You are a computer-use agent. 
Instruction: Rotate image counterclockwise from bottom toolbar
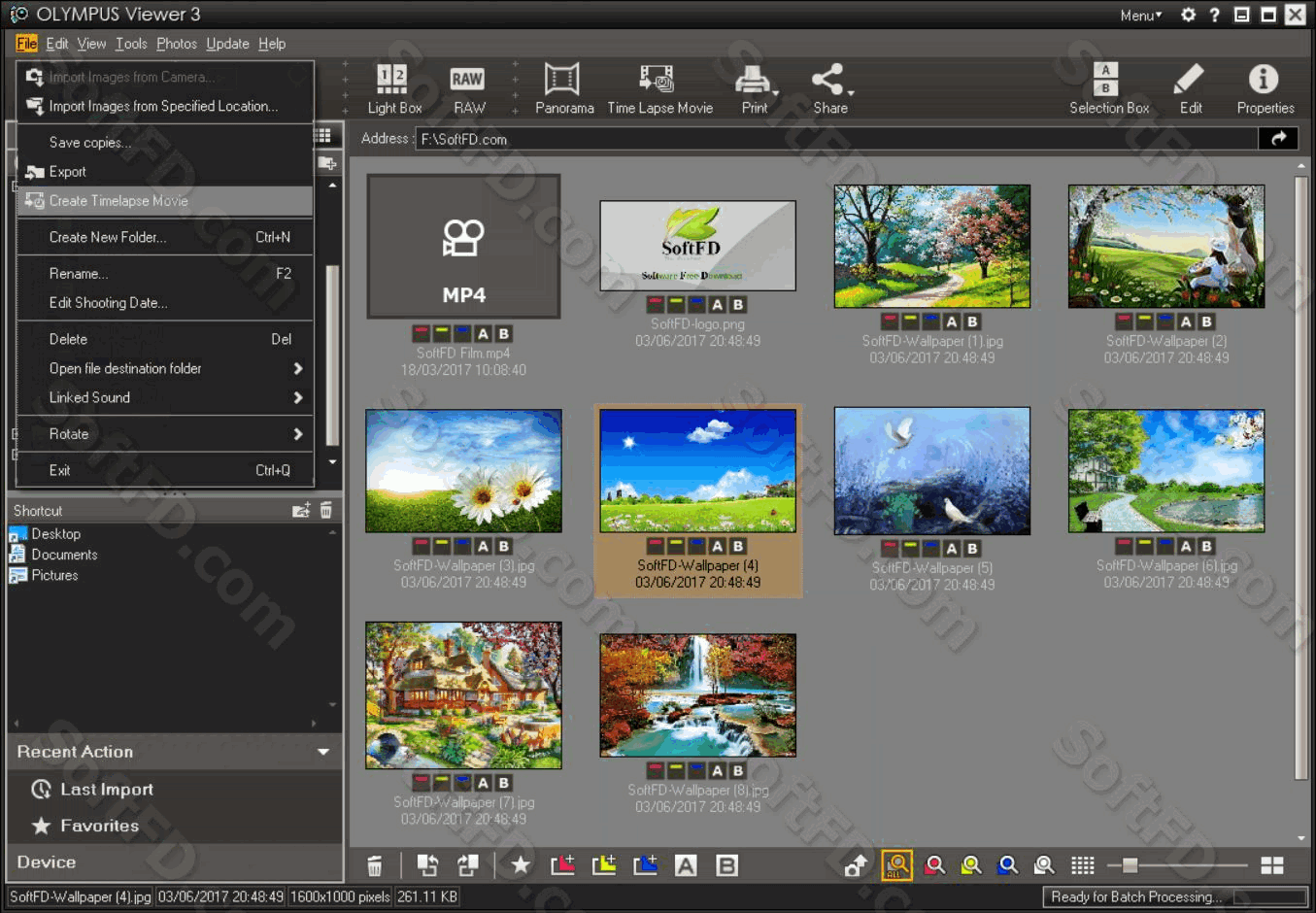coord(427,865)
